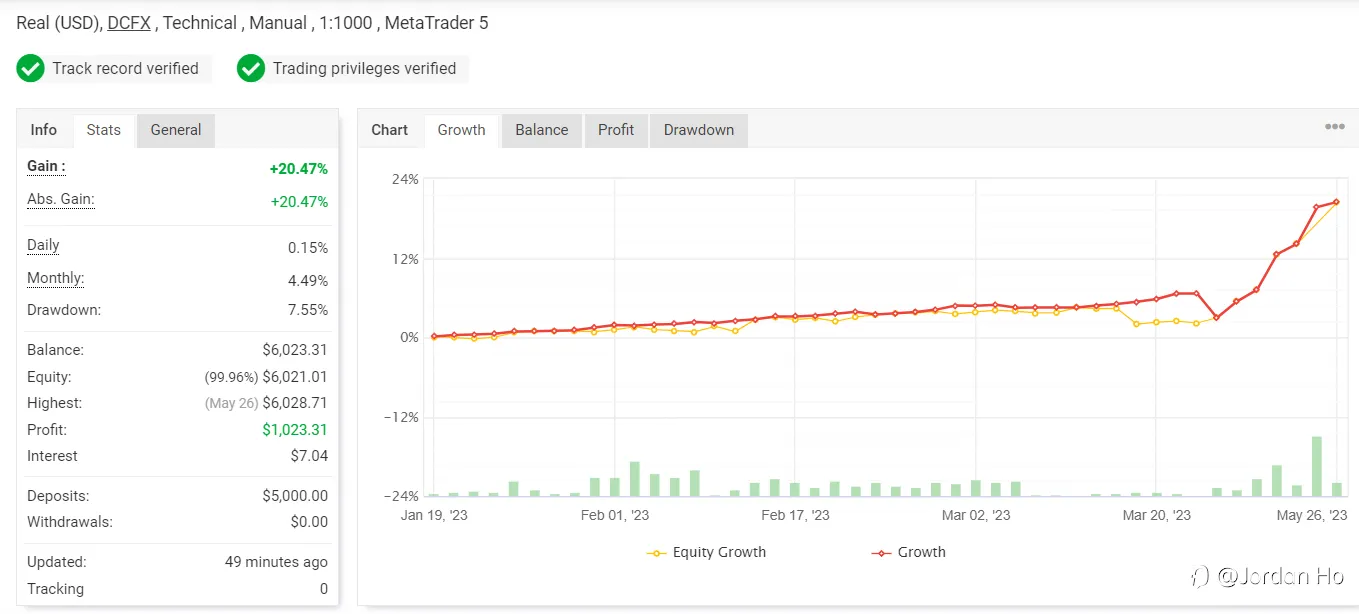Screen dimensions: 1359x614
Task: Click the $0.00 Withdrawals value
Action: click(309, 522)
